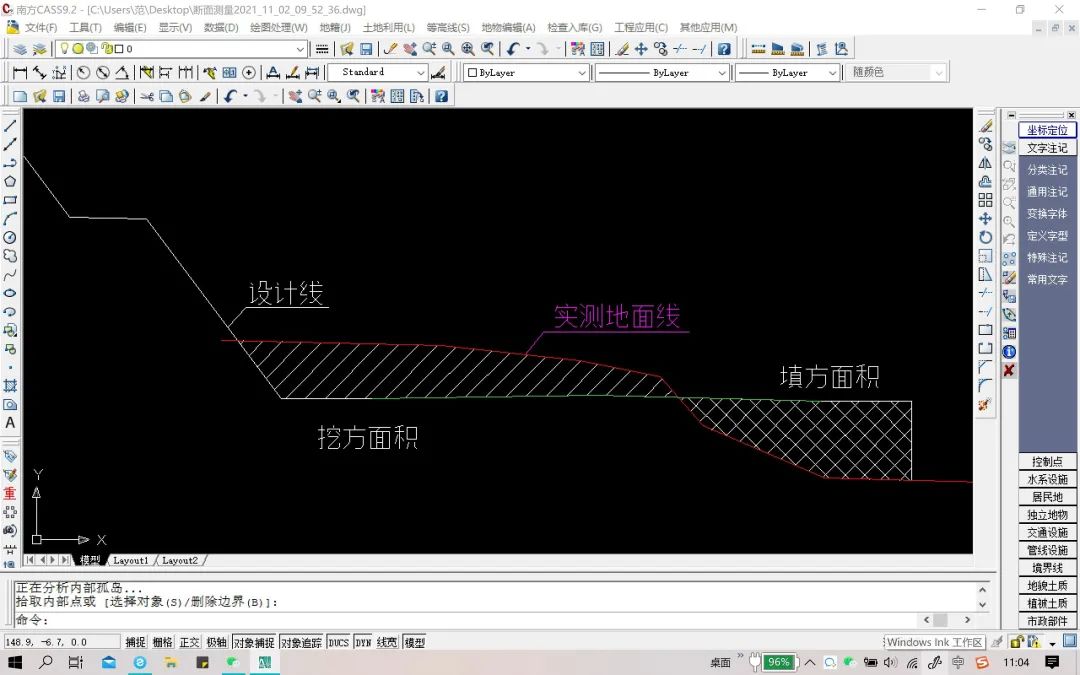Click the Cut scissors icon

tap(147, 96)
